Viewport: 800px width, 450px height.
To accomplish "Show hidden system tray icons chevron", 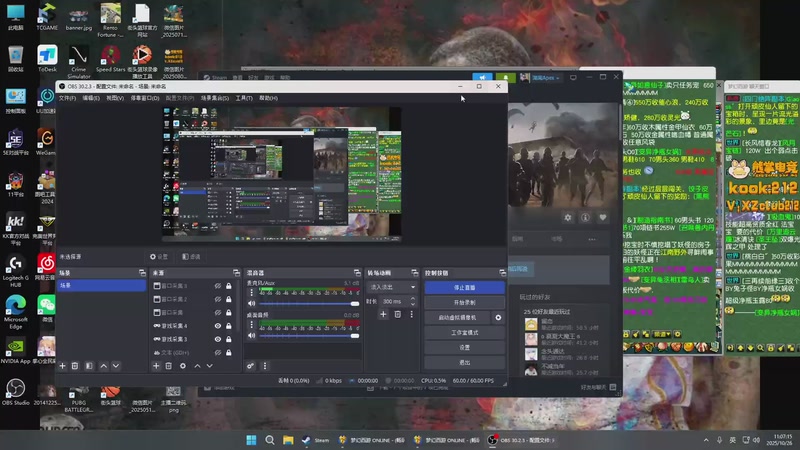I will coord(706,440).
